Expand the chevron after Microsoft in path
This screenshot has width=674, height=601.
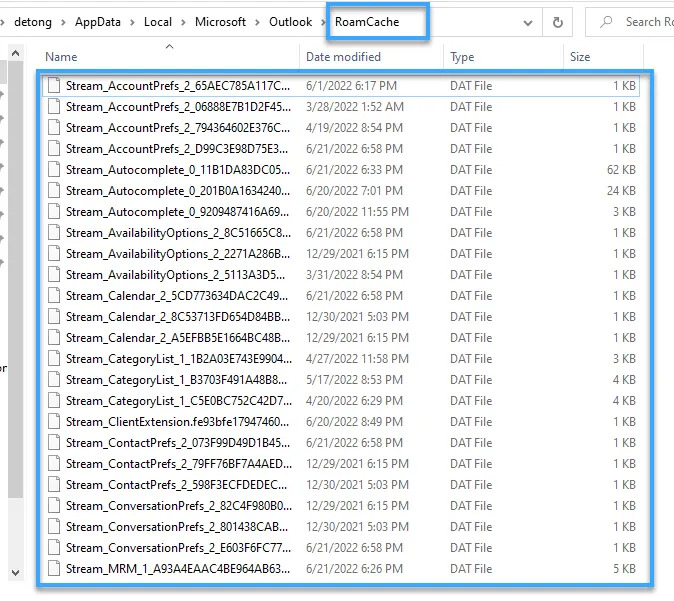click(x=257, y=22)
